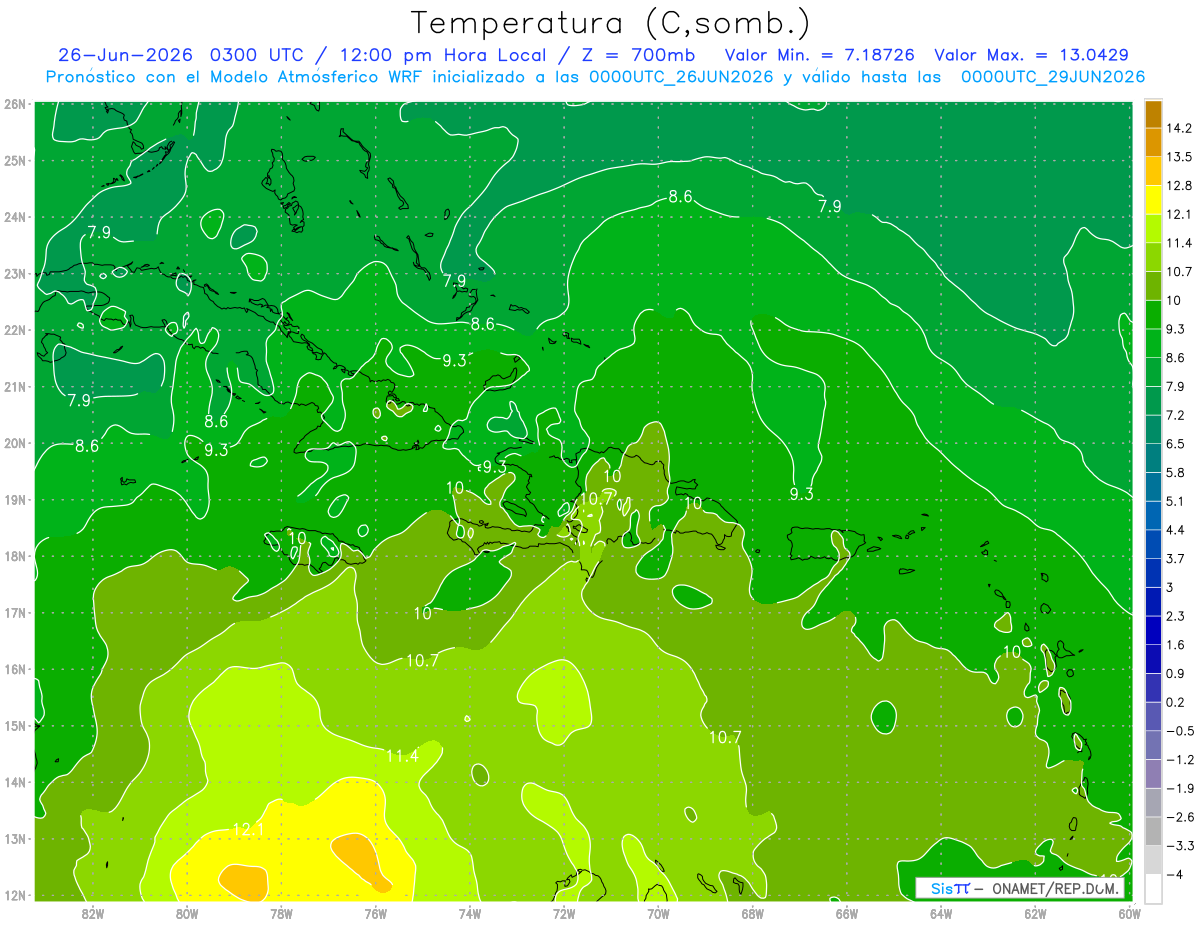Click 'Valor Max. = 13.0429' text
This screenshot has width=1200, height=927.
(1032, 55)
